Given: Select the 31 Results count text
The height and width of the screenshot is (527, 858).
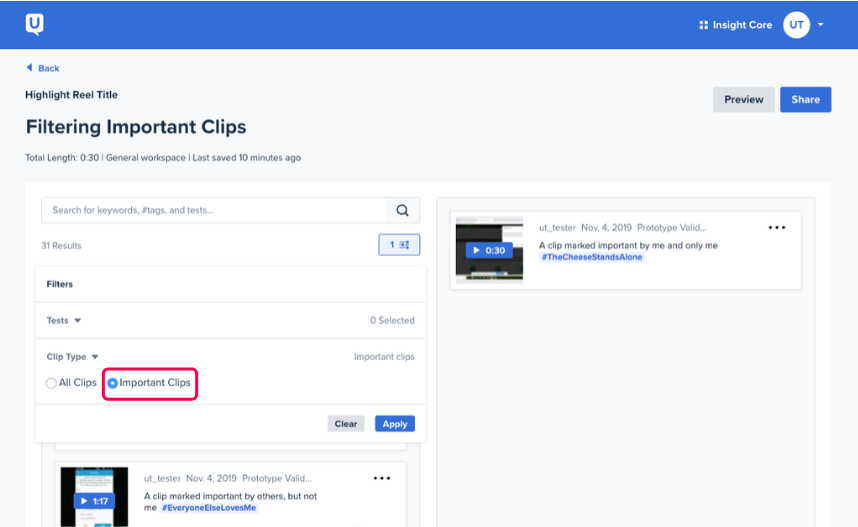Looking at the screenshot, I should 61,246.
